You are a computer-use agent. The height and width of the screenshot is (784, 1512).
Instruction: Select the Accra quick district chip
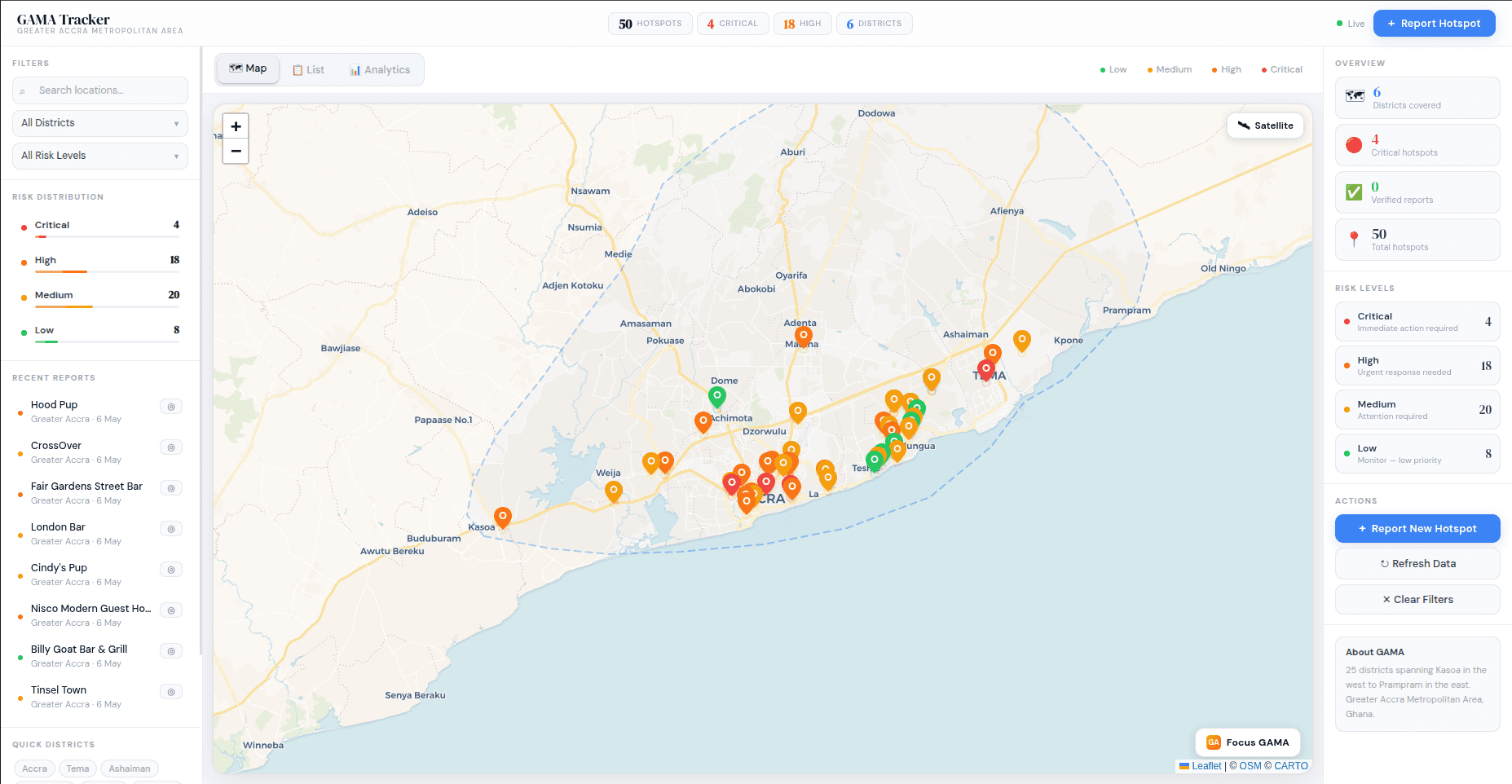pos(34,769)
